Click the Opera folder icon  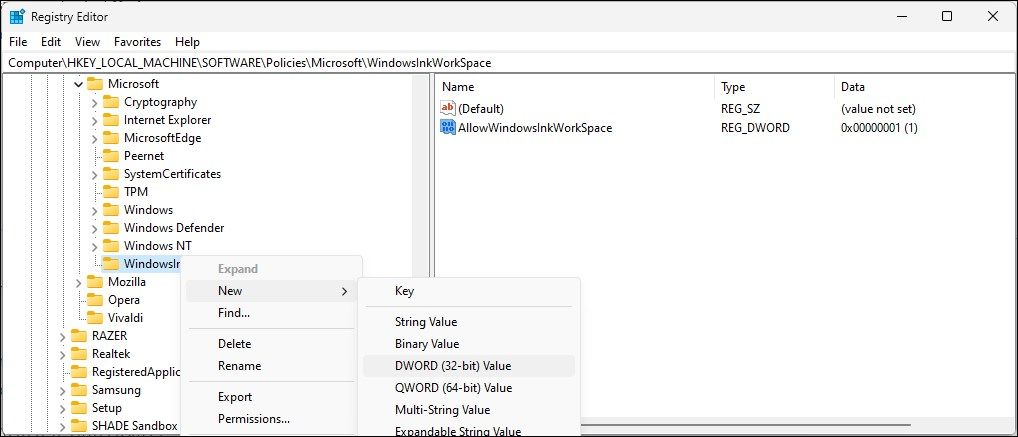click(x=95, y=300)
